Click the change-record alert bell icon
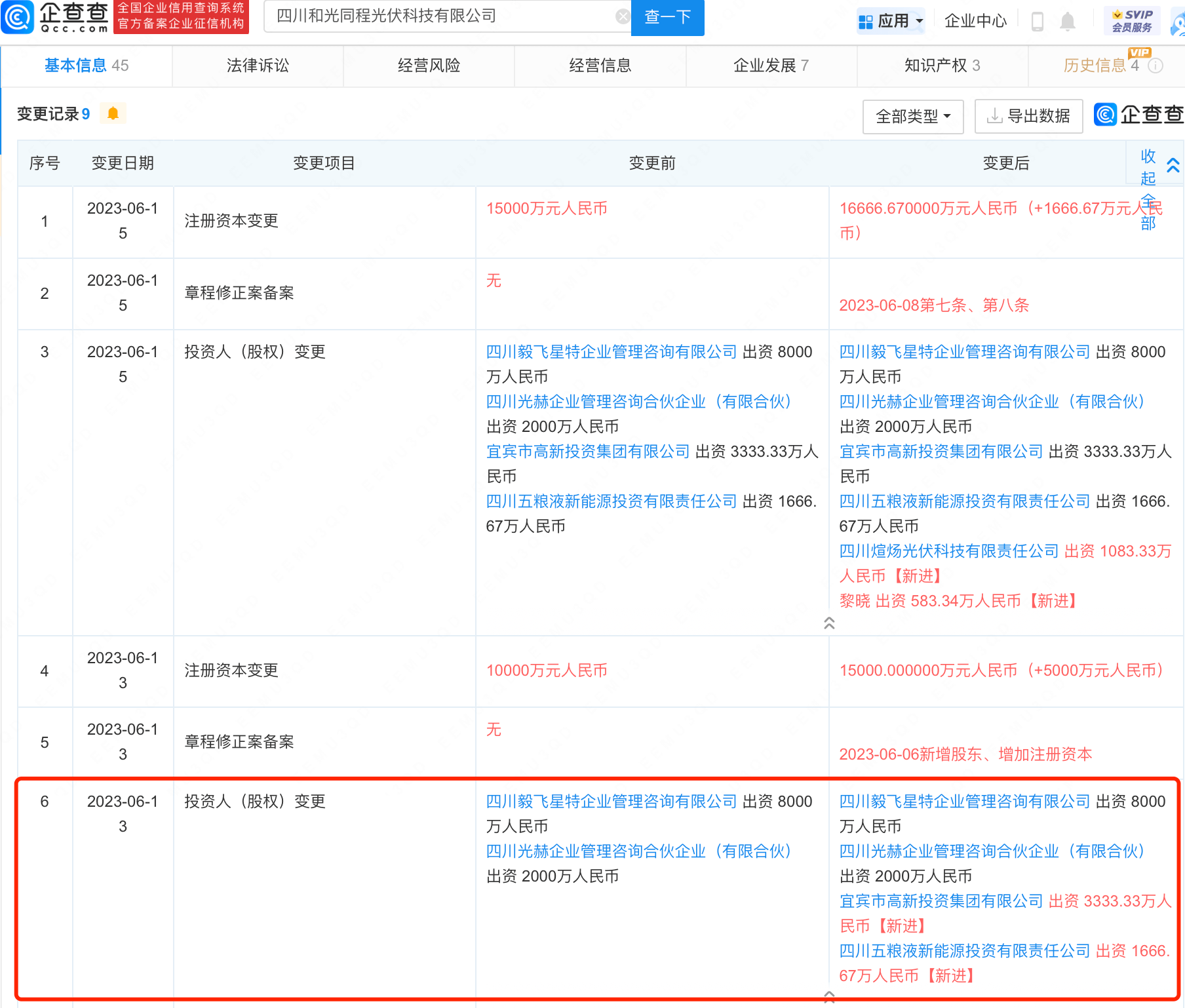Viewport: 1185px width, 1008px height. [113, 113]
